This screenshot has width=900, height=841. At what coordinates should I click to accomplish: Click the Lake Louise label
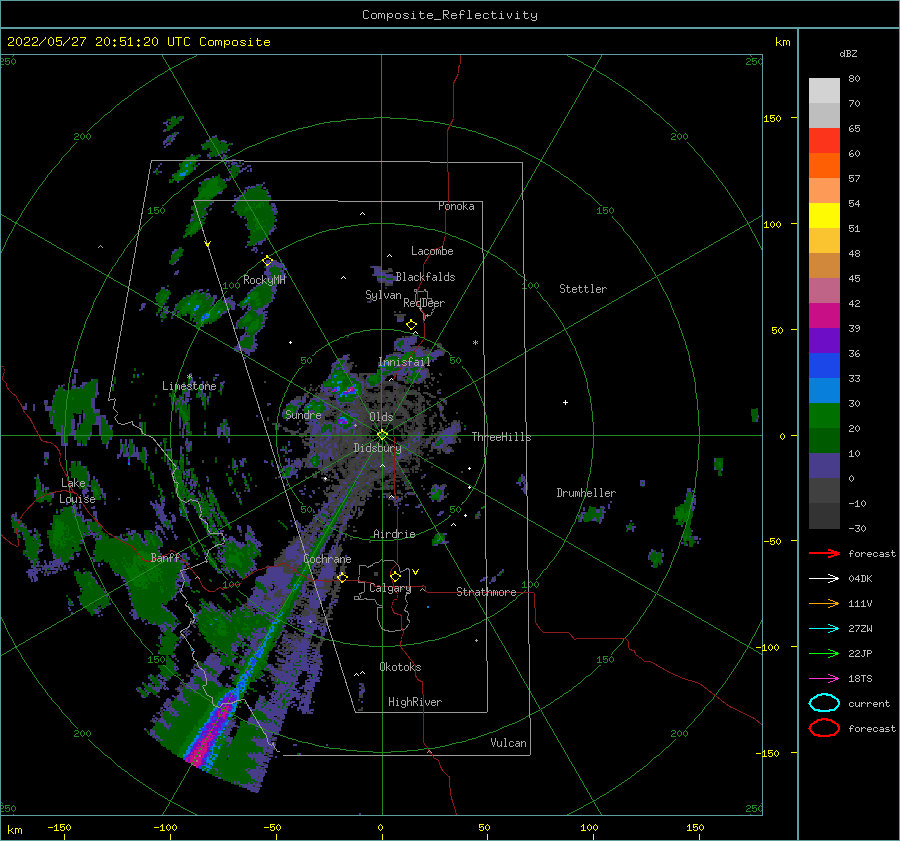pyautogui.click(x=77, y=491)
